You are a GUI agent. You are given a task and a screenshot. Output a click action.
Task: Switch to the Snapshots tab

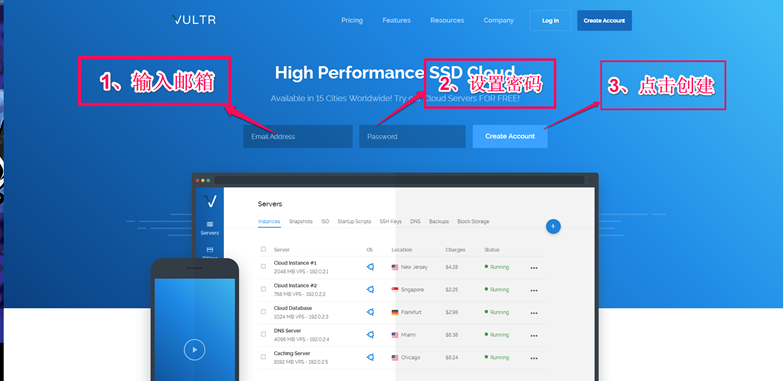[x=301, y=221]
